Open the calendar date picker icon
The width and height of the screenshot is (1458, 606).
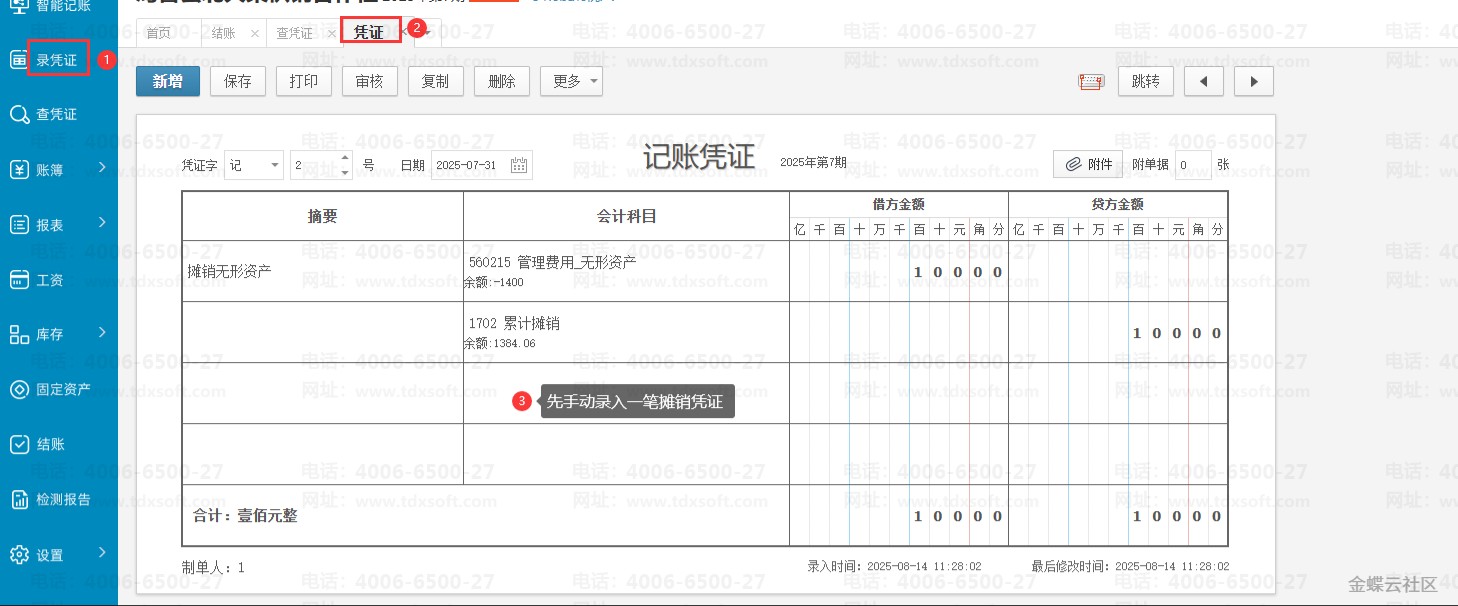coord(519,165)
